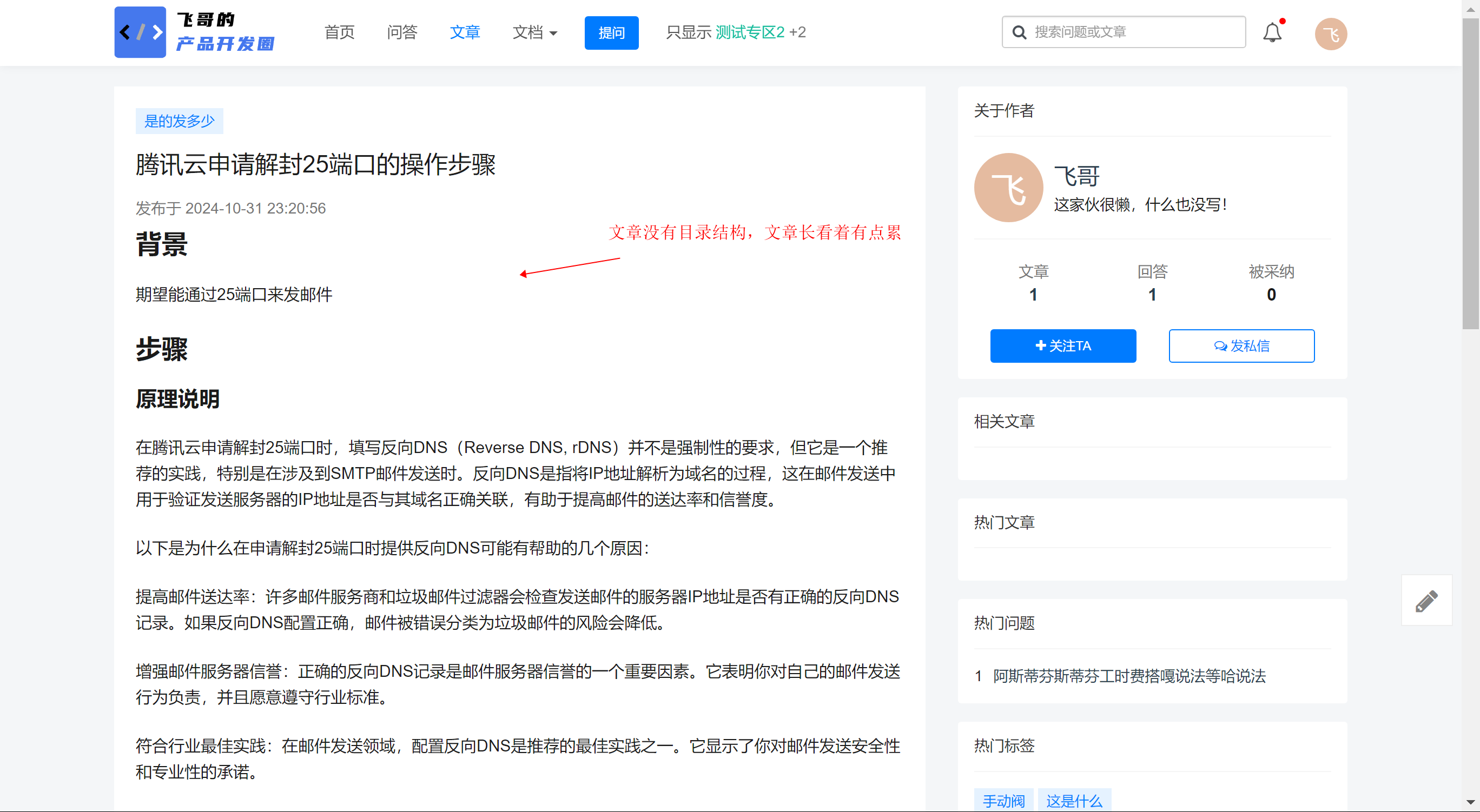The height and width of the screenshot is (812, 1480).
Task: Click the search magnifier icon
Action: click(x=1019, y=32)
